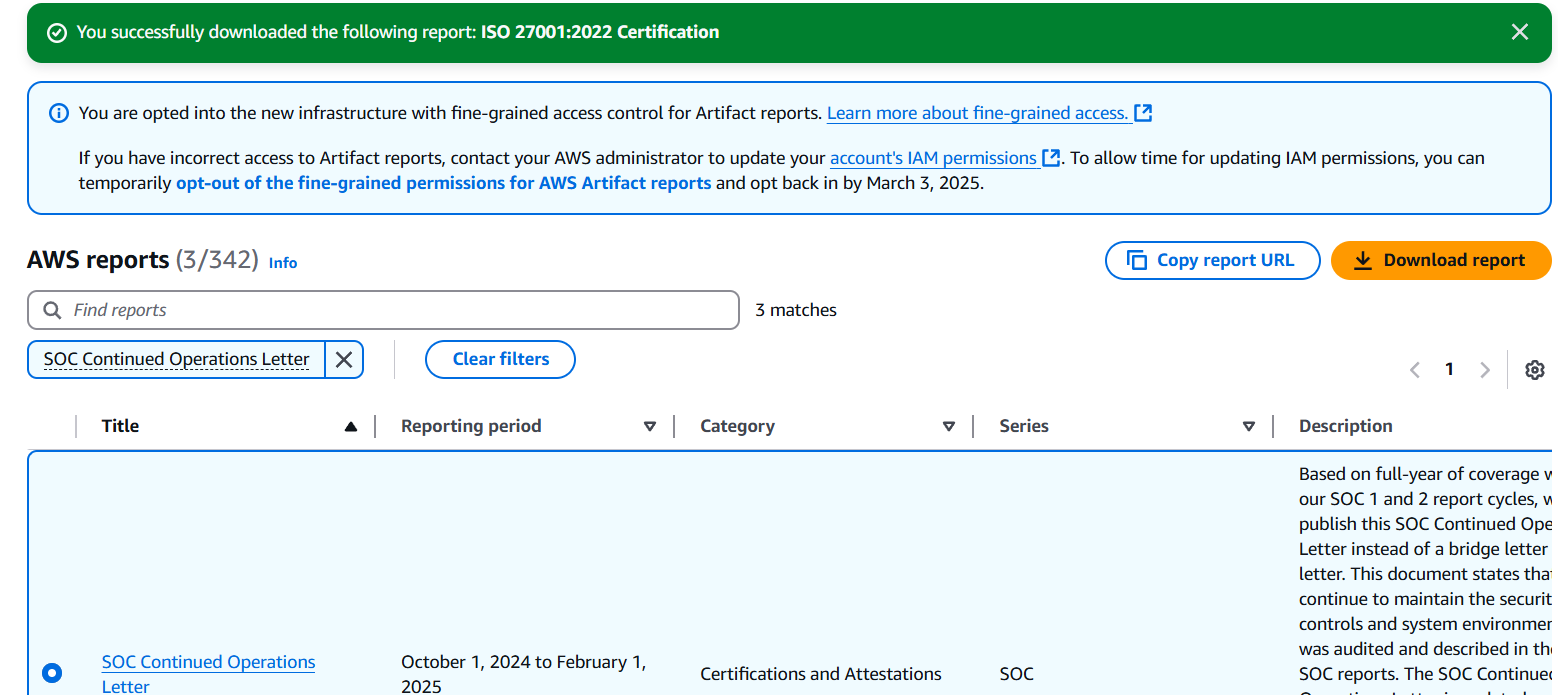Open Learn more about fine-grained access link

(977, 113)
